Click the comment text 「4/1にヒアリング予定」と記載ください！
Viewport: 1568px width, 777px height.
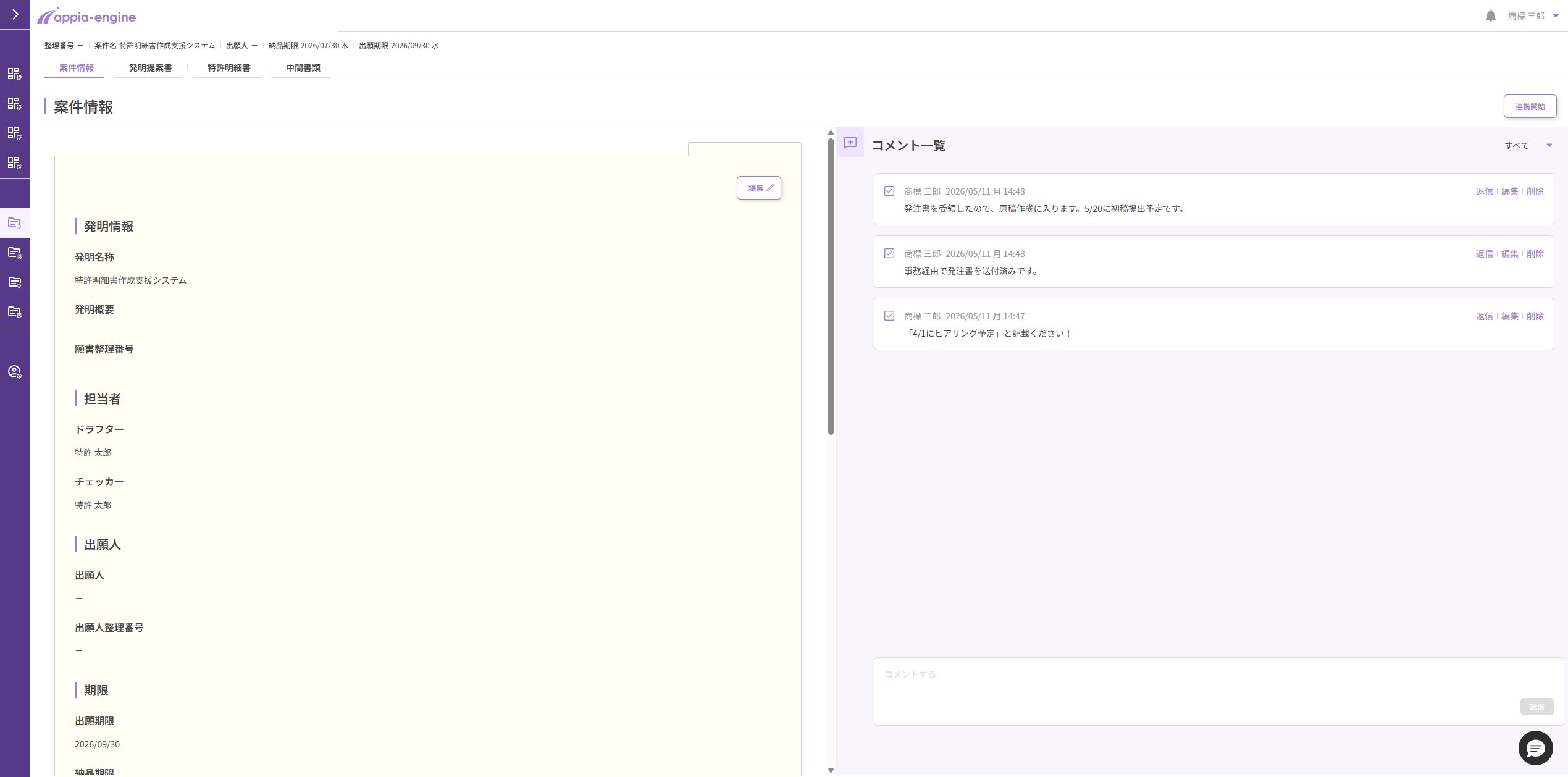point(988,334)
